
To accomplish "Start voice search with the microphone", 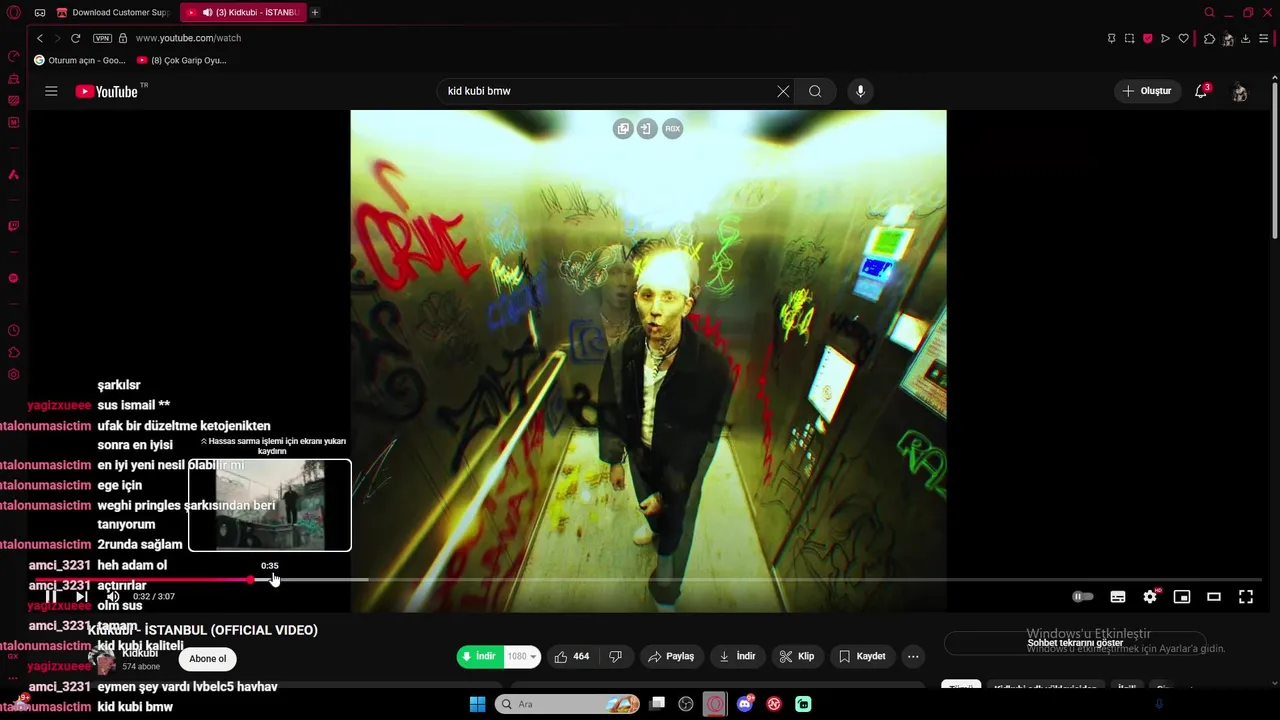I will (860, 91).
